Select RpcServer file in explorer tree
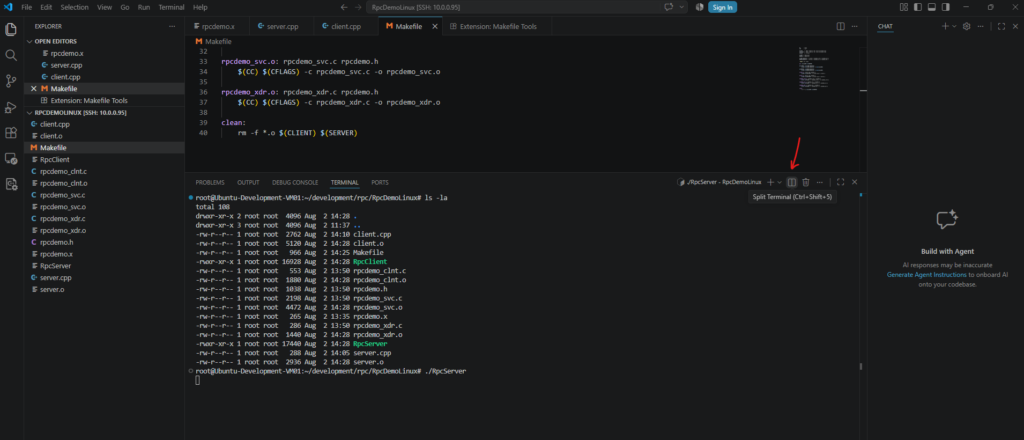 tap(56, 266)
